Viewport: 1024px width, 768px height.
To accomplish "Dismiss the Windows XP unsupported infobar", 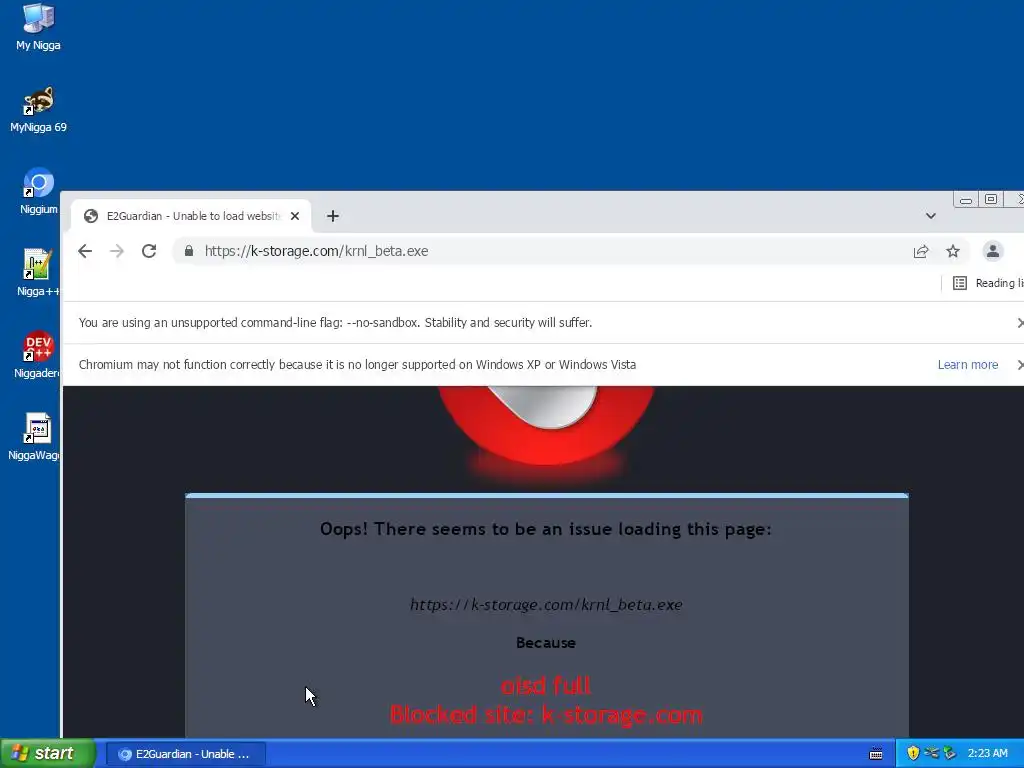I will click(x=1019, y=364).
